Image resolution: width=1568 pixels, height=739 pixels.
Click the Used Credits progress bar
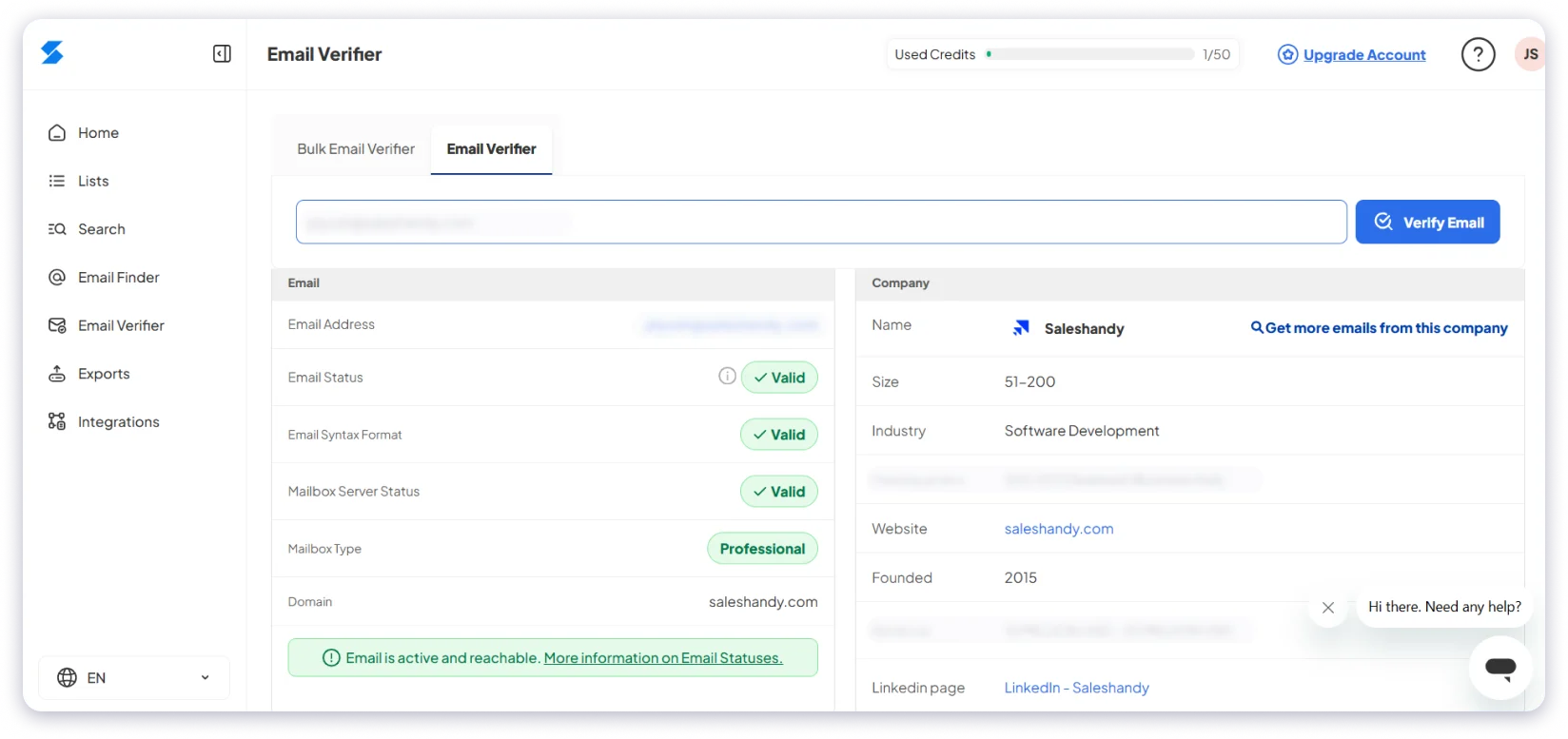coord(1089,54)
